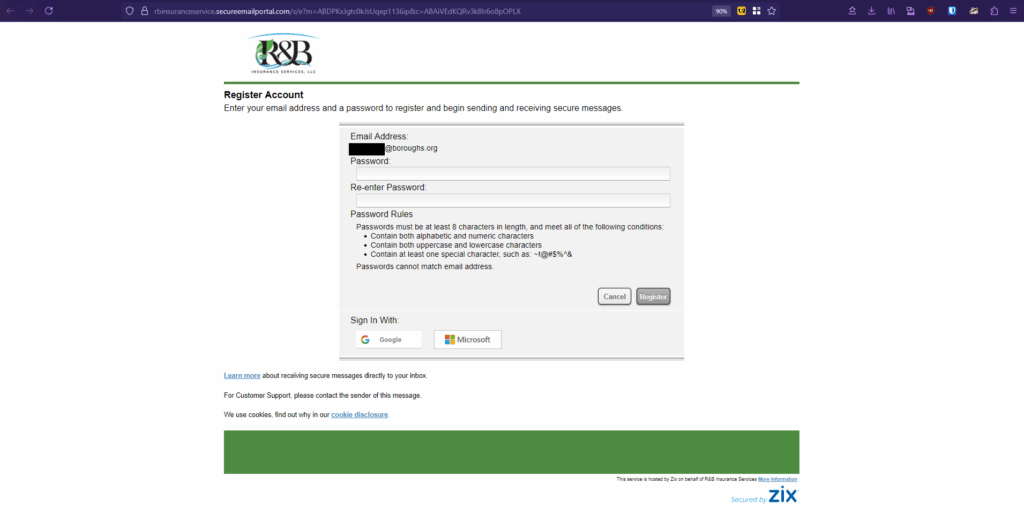Open the Downloads panel icon
The width and height of the screenshot is (1024, 528).
871,11
